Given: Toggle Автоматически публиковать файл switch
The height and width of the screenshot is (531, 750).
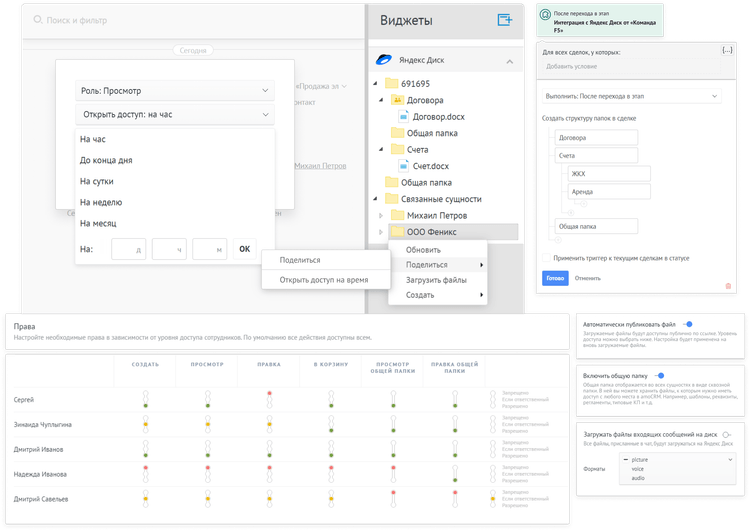Looking at the screenshot, I should click(687, 325).
